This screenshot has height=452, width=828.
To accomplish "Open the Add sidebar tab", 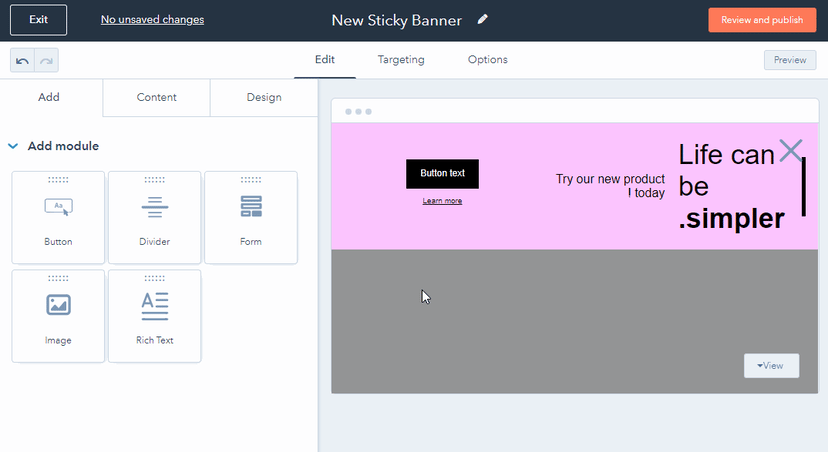I will point(49,97).
